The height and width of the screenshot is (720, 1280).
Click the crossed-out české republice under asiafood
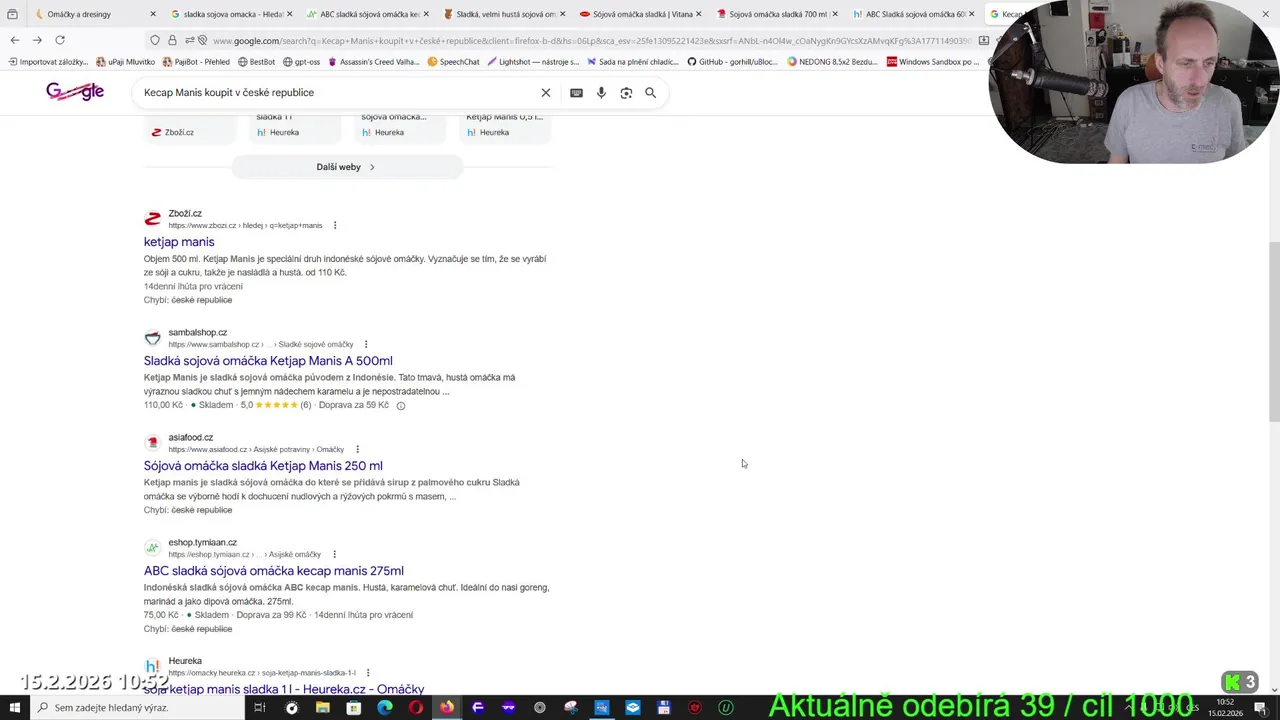[x=202, y=510]
